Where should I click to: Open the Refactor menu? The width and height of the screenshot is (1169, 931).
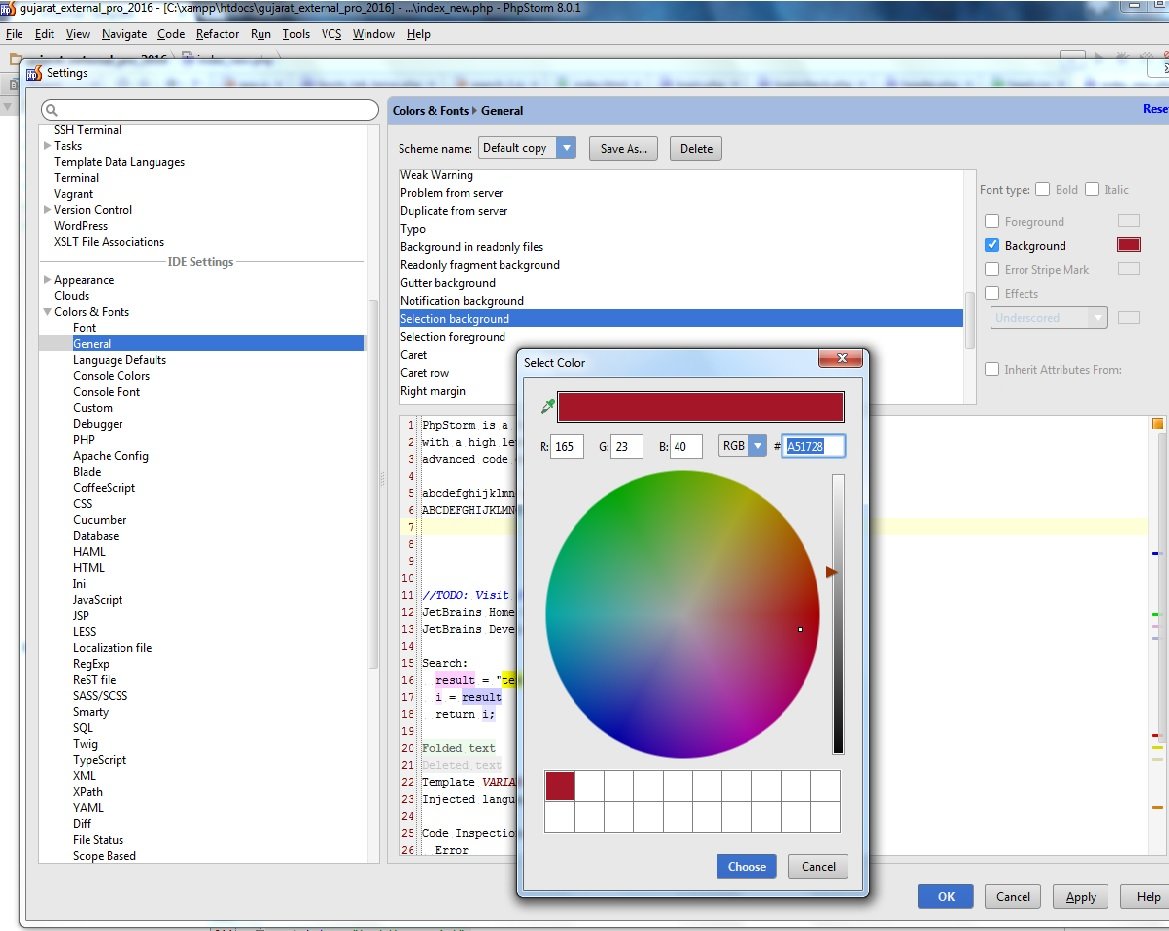pos(217,34)
